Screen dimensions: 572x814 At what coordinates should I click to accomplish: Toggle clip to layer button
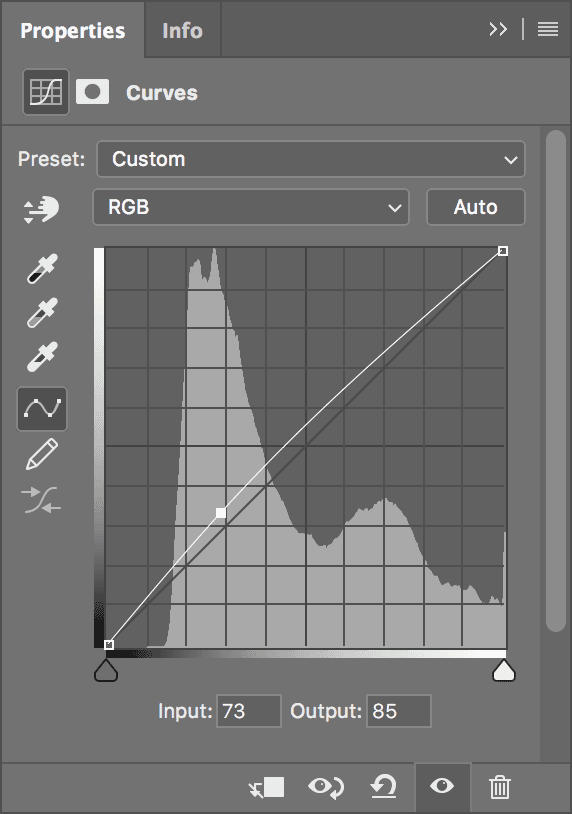coord(266,788)
